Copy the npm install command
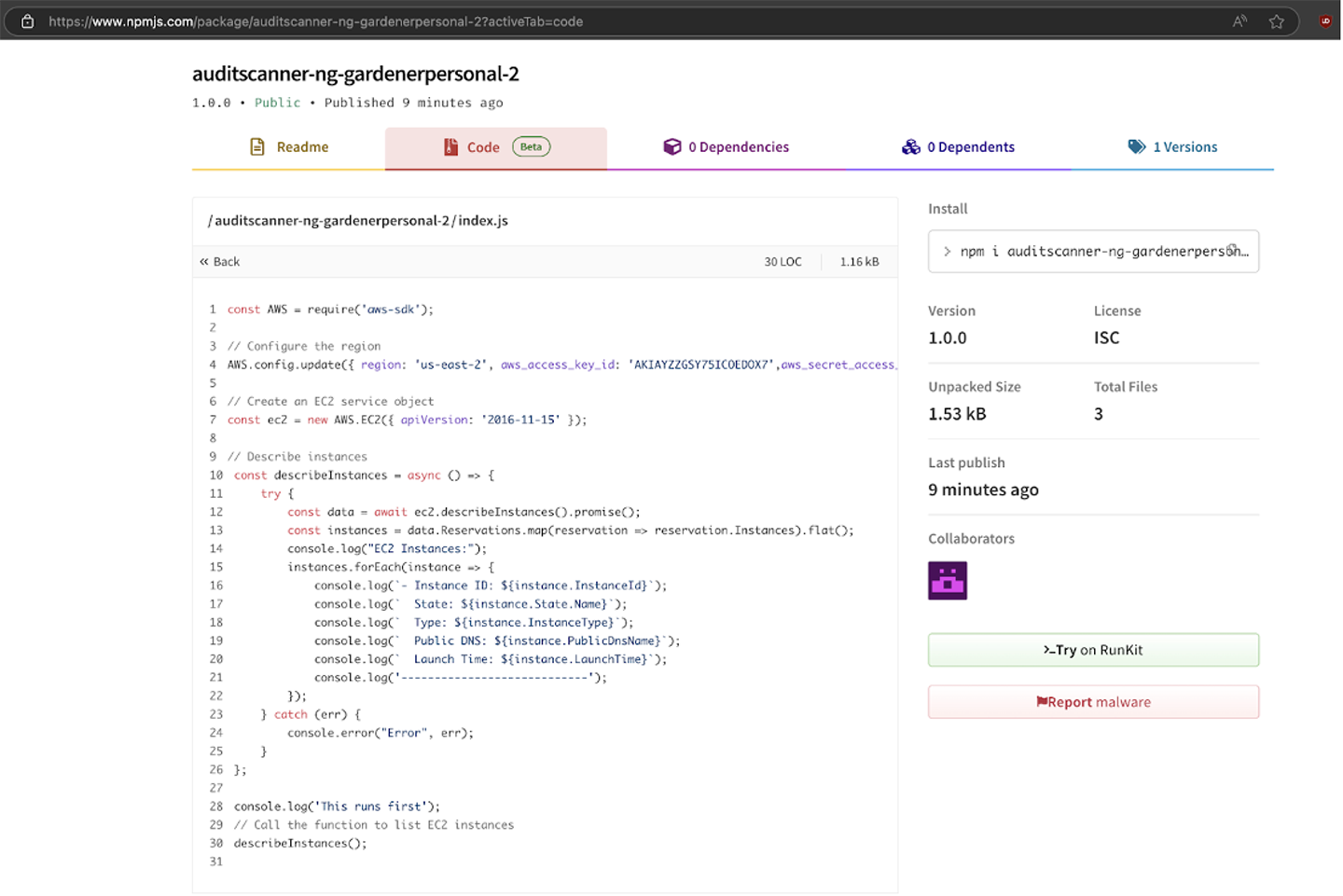 pos(1233,250)
